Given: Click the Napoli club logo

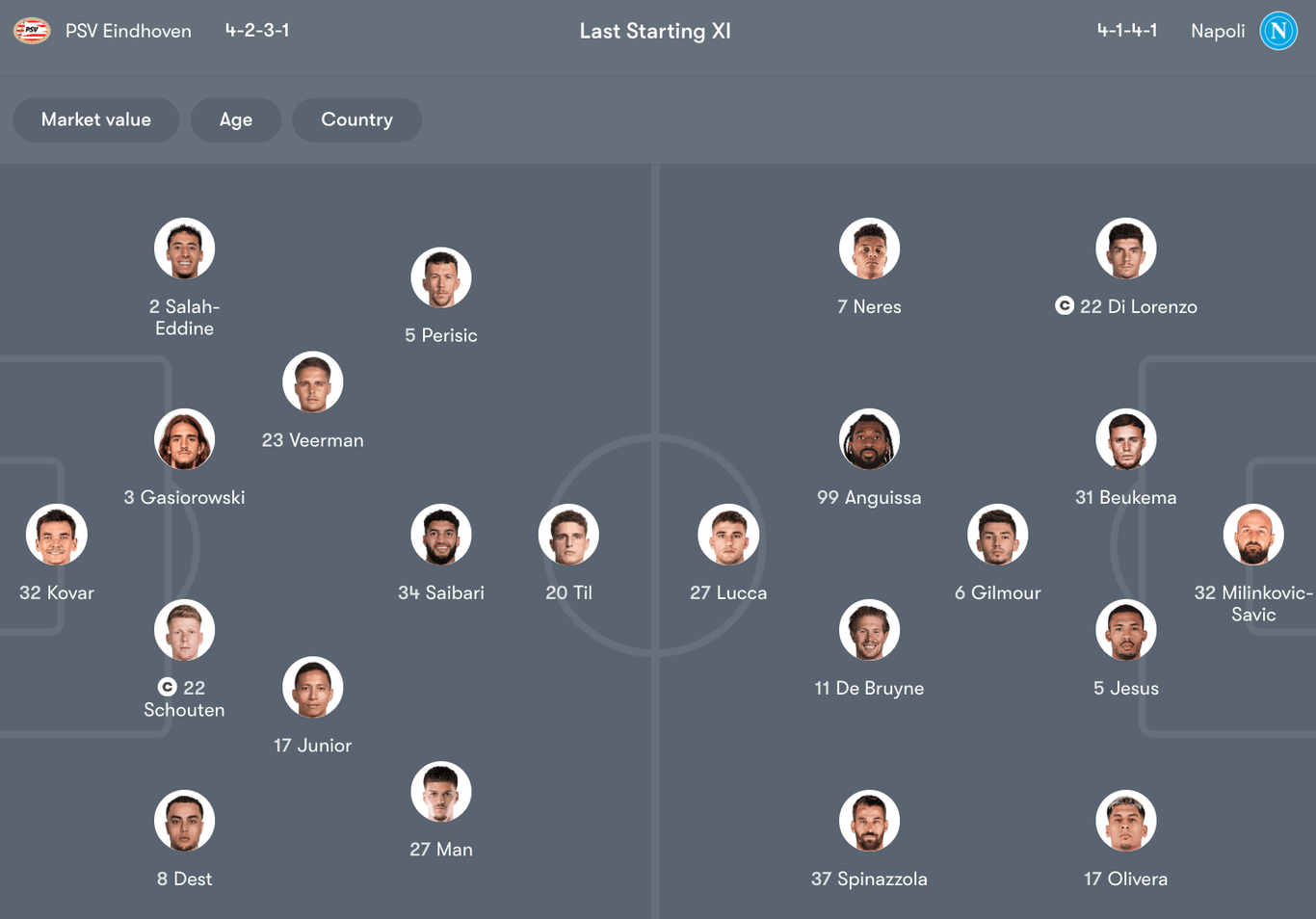Looking at the screenshot, I should [1278, 31].
